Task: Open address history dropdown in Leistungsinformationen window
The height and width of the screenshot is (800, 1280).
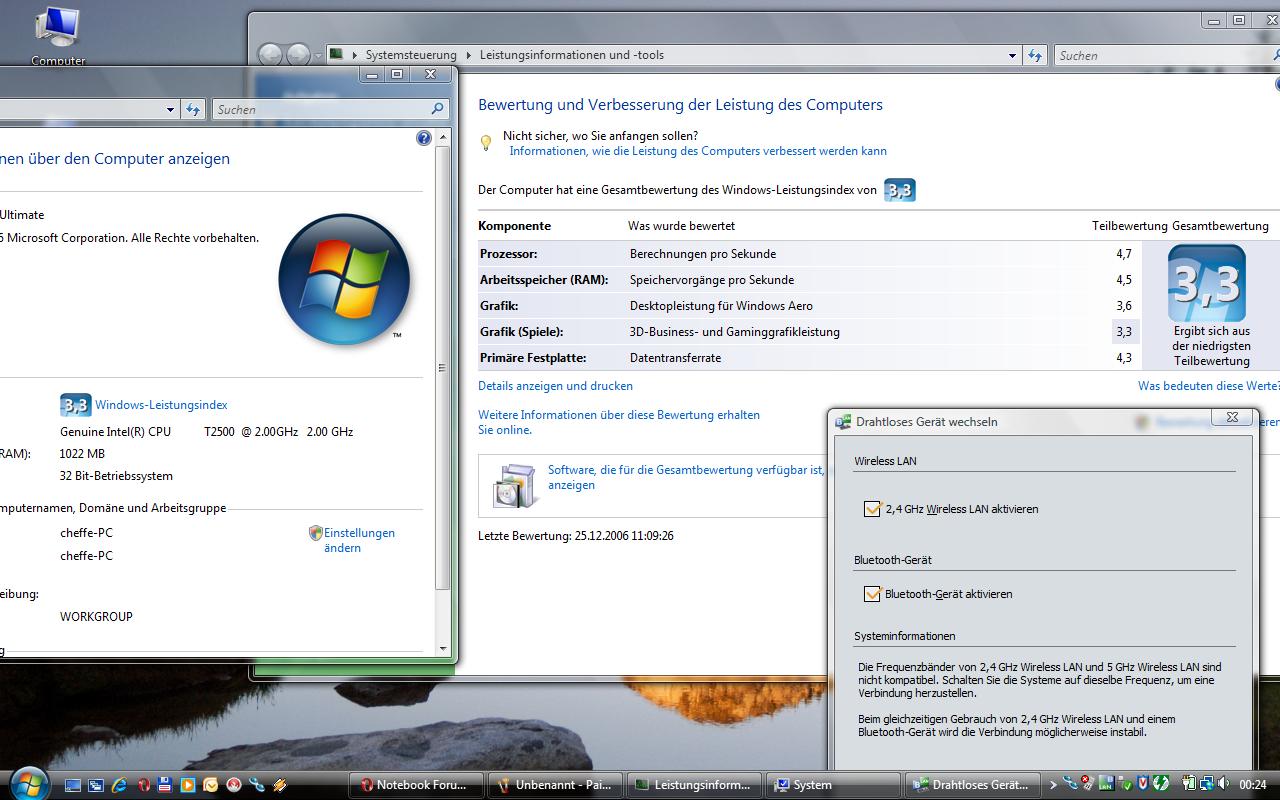Action: (x=1012, y=55)
